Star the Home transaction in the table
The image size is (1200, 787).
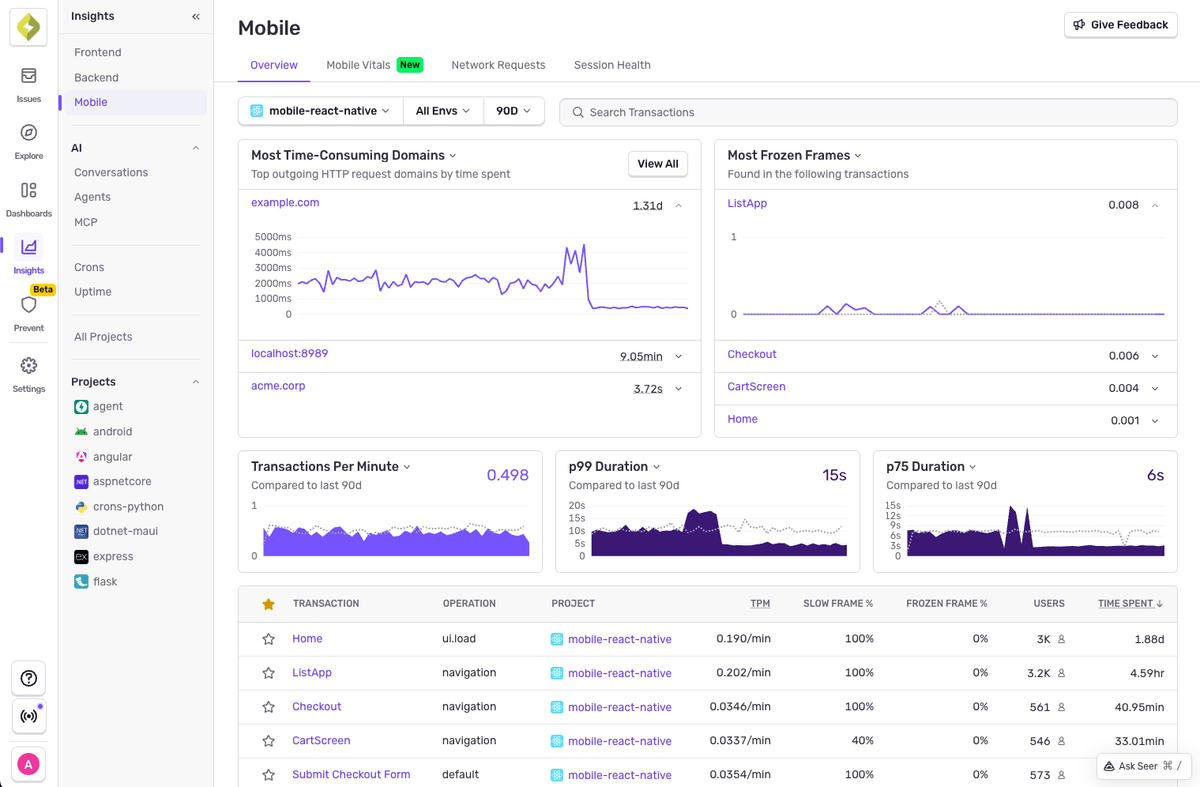click(268, 638)
